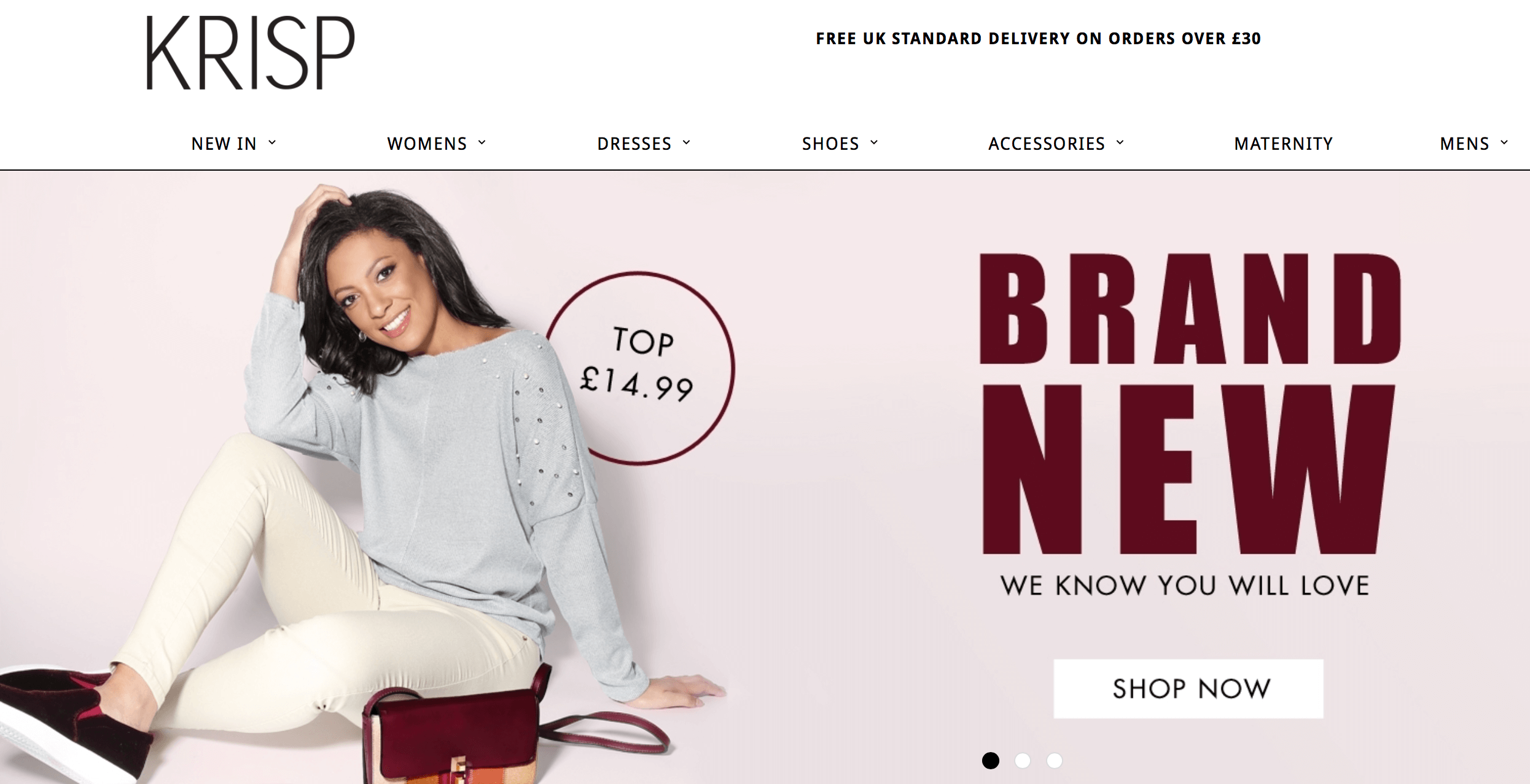
Task: Click the SHOP NOW button
Action: (1188, 689)
